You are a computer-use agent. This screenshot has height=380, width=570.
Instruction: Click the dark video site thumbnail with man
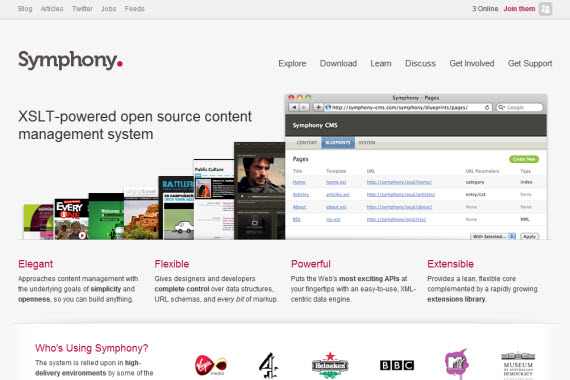(x=260, y=191)
